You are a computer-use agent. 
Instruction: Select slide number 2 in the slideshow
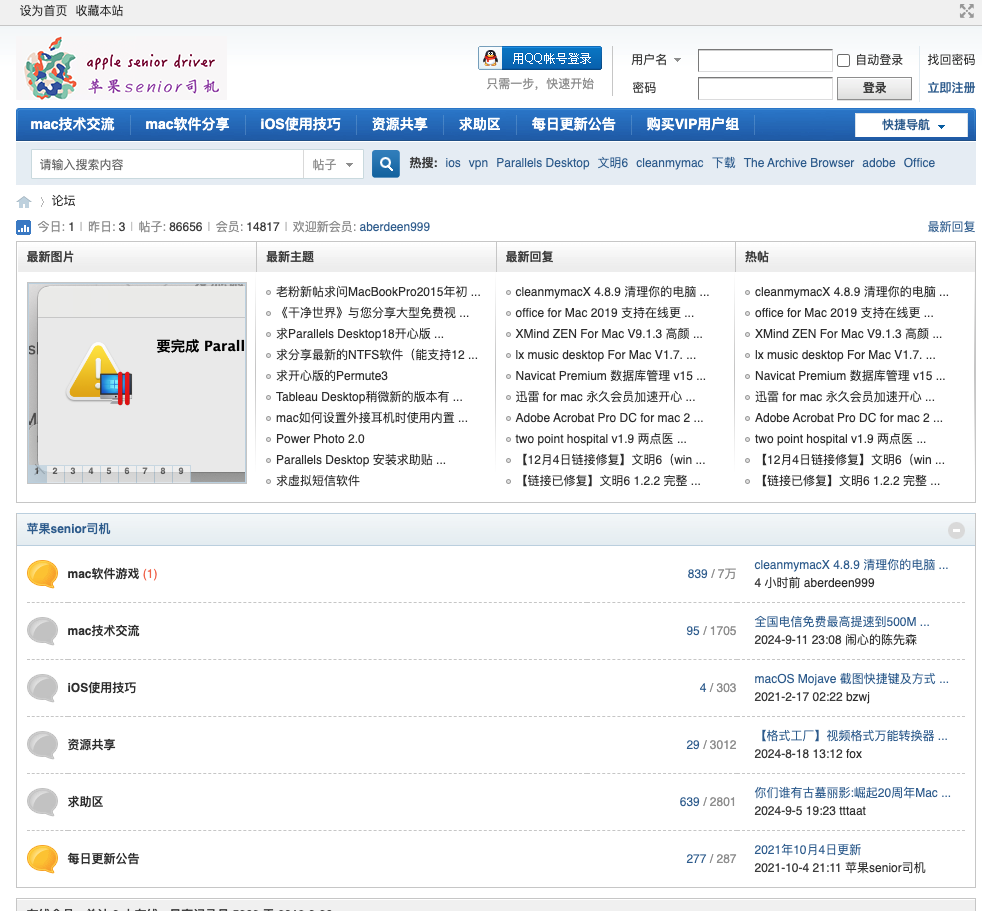coord(55,471)
